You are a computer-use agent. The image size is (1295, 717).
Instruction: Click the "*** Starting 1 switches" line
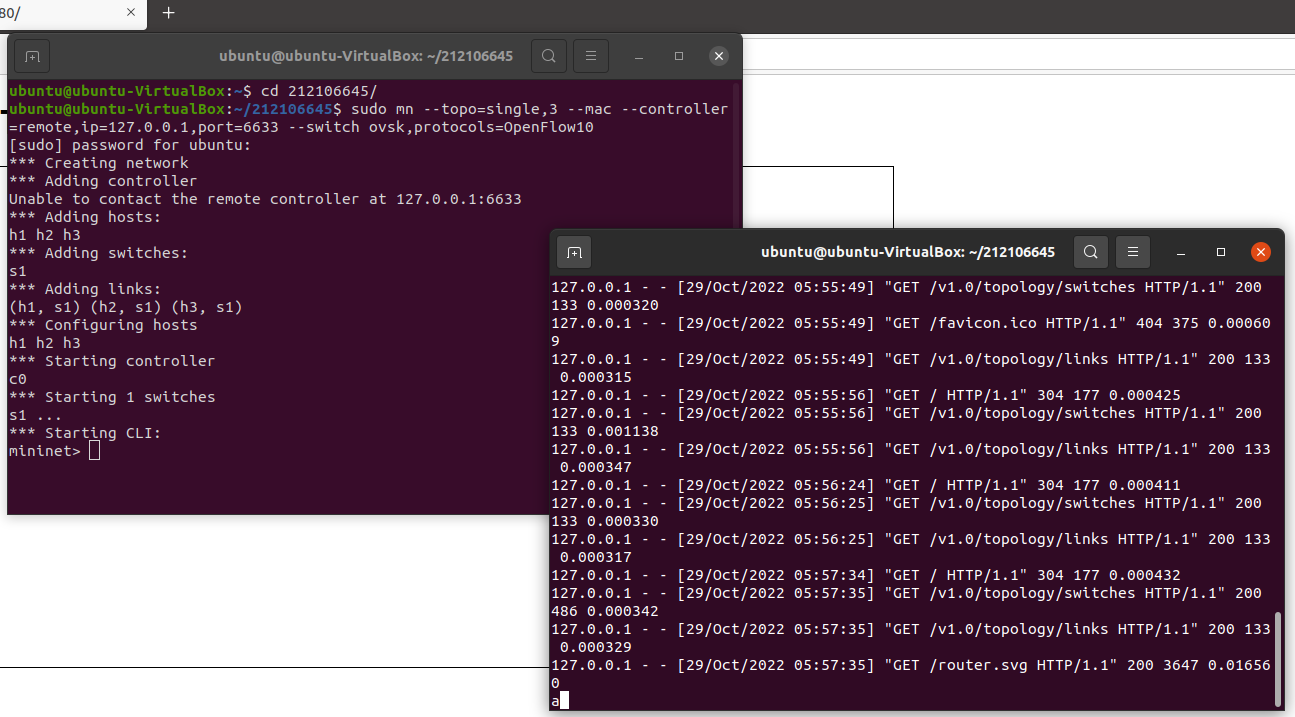[112, 397]
